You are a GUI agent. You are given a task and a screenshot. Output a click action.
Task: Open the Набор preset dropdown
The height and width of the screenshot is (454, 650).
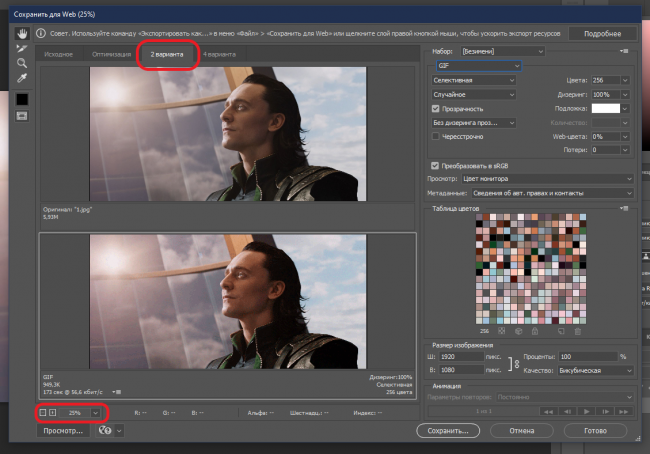pos(503,51)
